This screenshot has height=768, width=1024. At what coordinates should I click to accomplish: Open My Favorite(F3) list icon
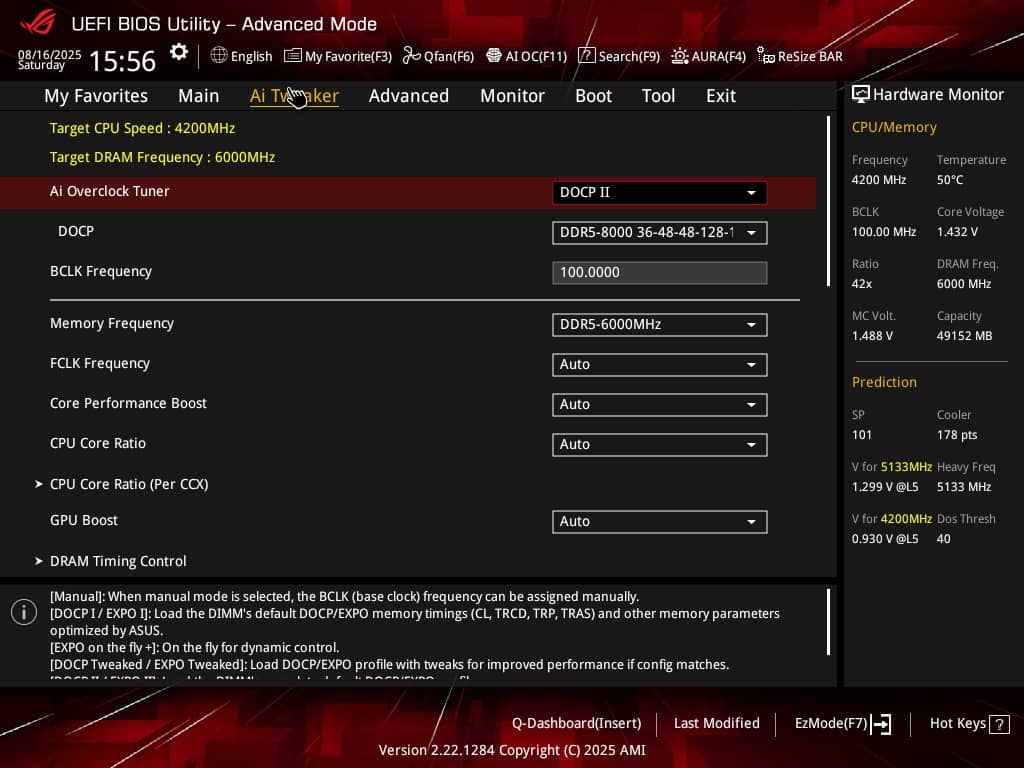click(x=293, y=56)
